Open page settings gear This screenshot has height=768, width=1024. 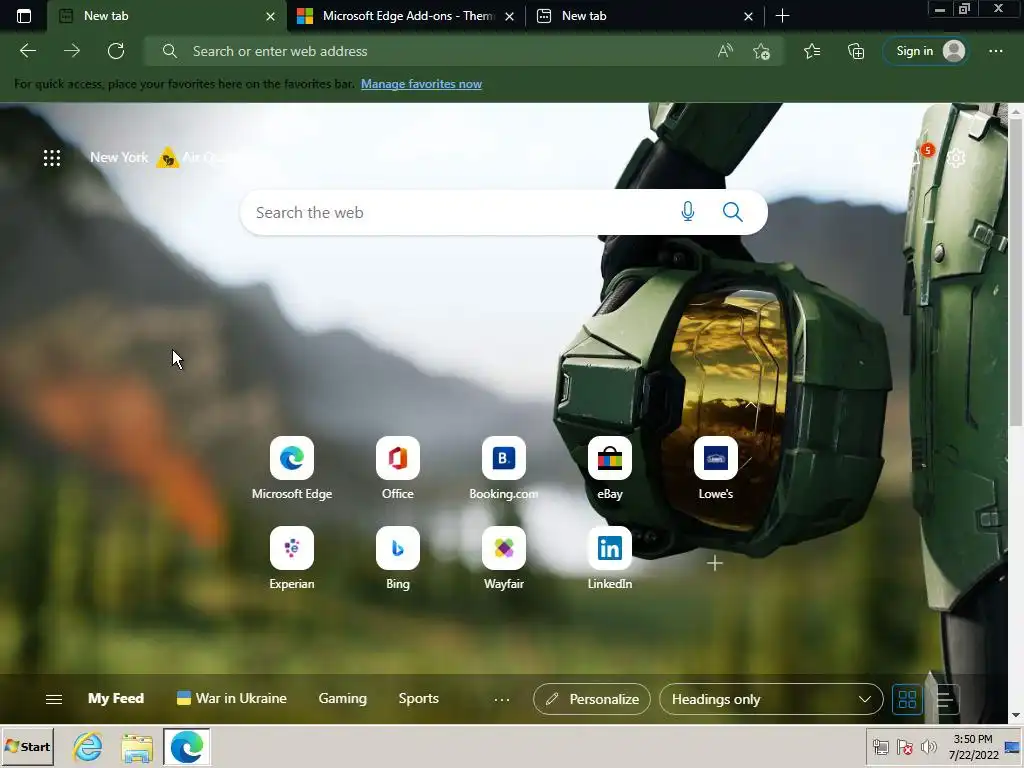(x=956, y=157)
